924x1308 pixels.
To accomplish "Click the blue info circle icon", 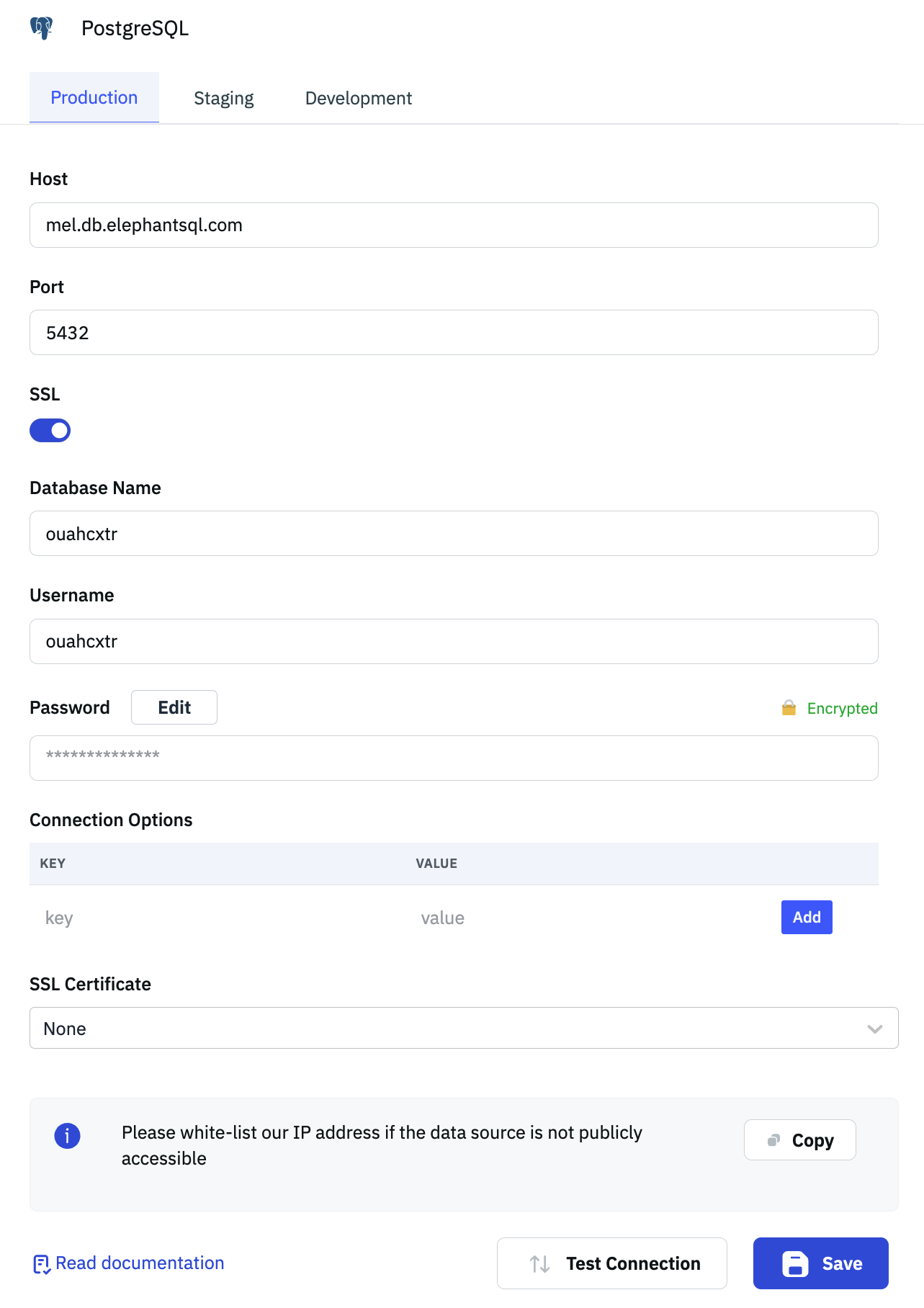I will click(67, 1136).
